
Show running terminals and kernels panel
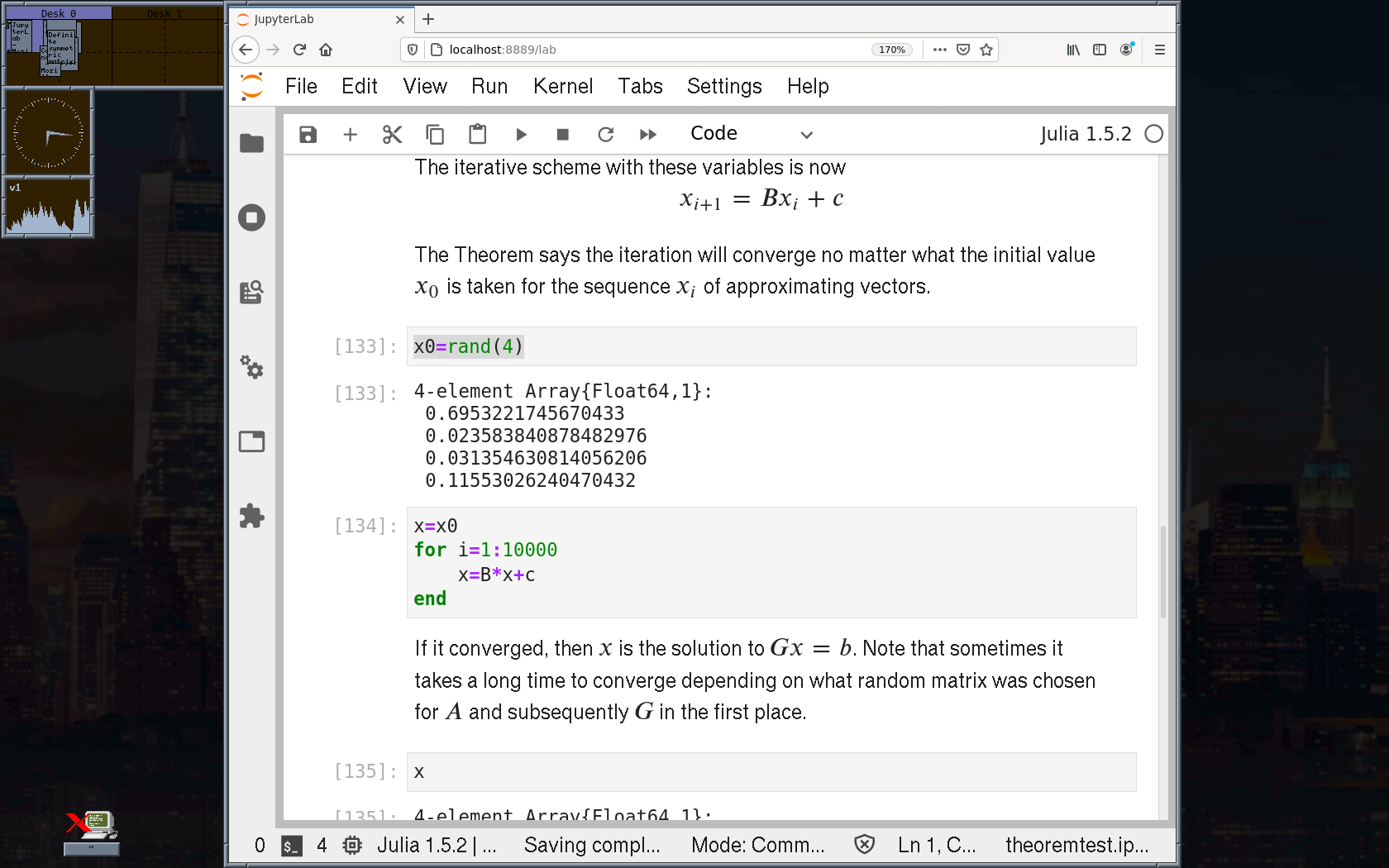click(x=251, y=217)
